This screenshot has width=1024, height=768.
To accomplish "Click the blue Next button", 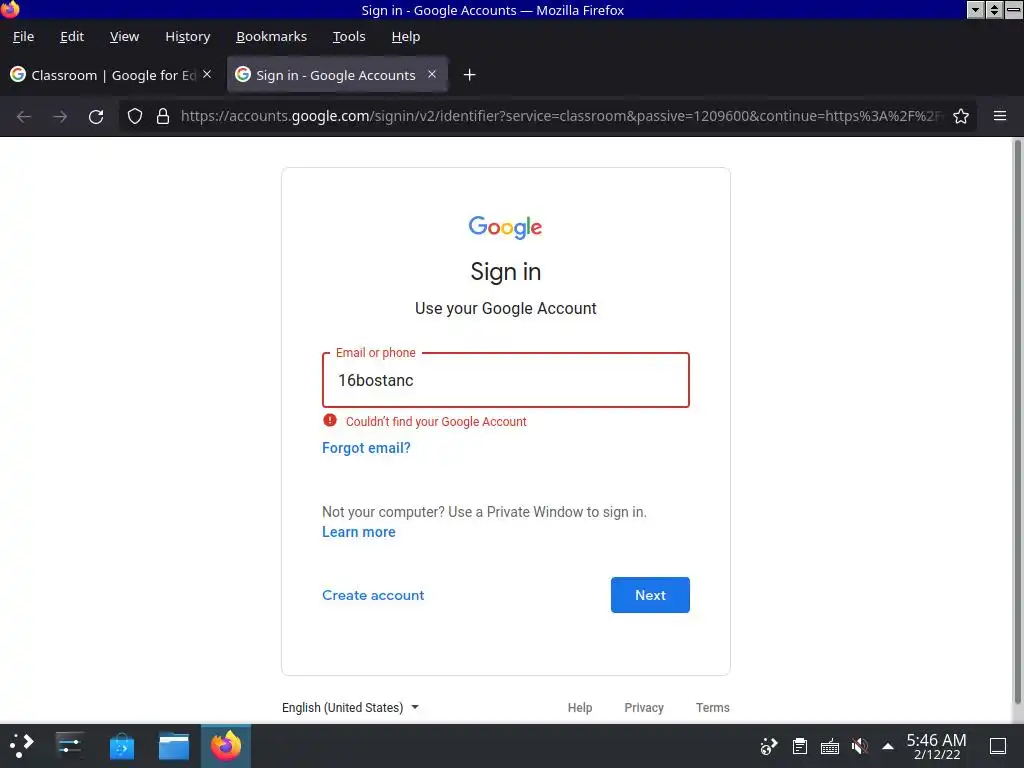I will (x=650, y=595).
